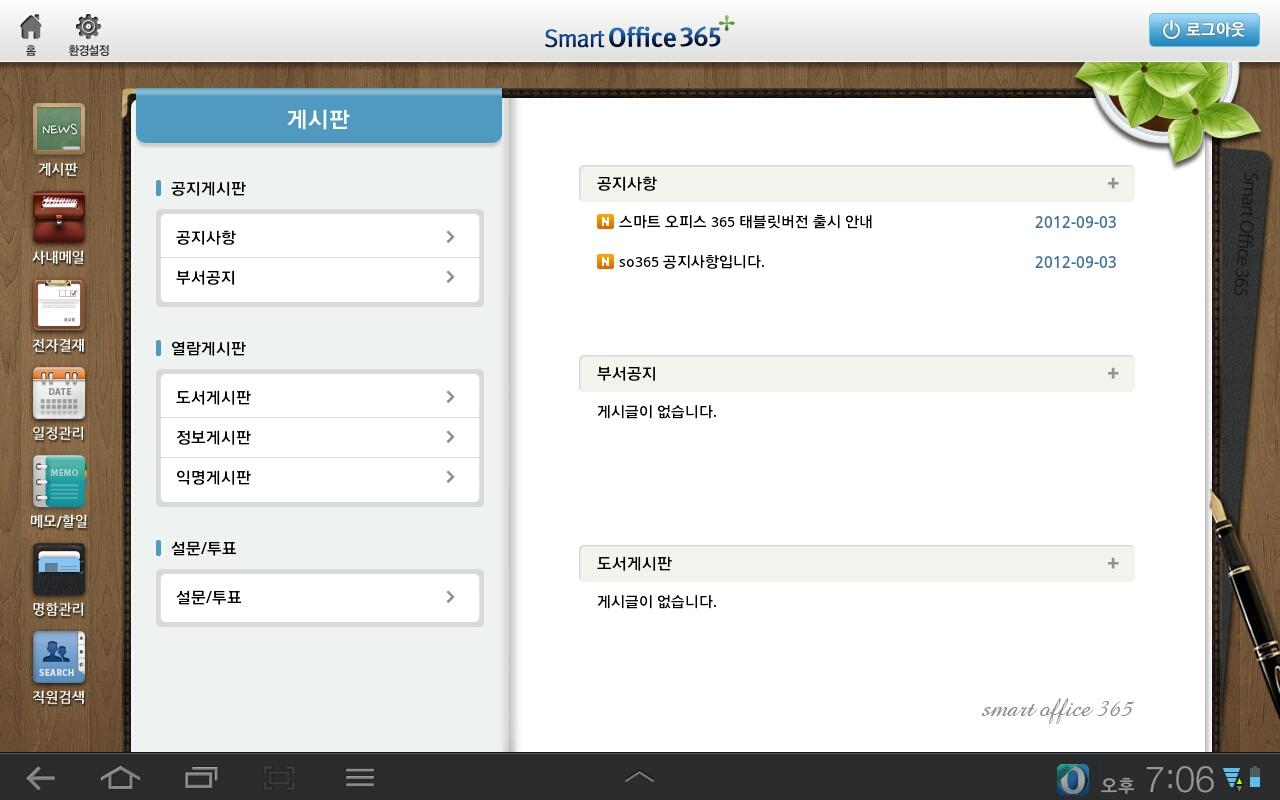Image resolution: width=1280 pixels, height=800 pixels.
Task: Click the N badge on 태블릿버전 post
Action: (605, 222)
